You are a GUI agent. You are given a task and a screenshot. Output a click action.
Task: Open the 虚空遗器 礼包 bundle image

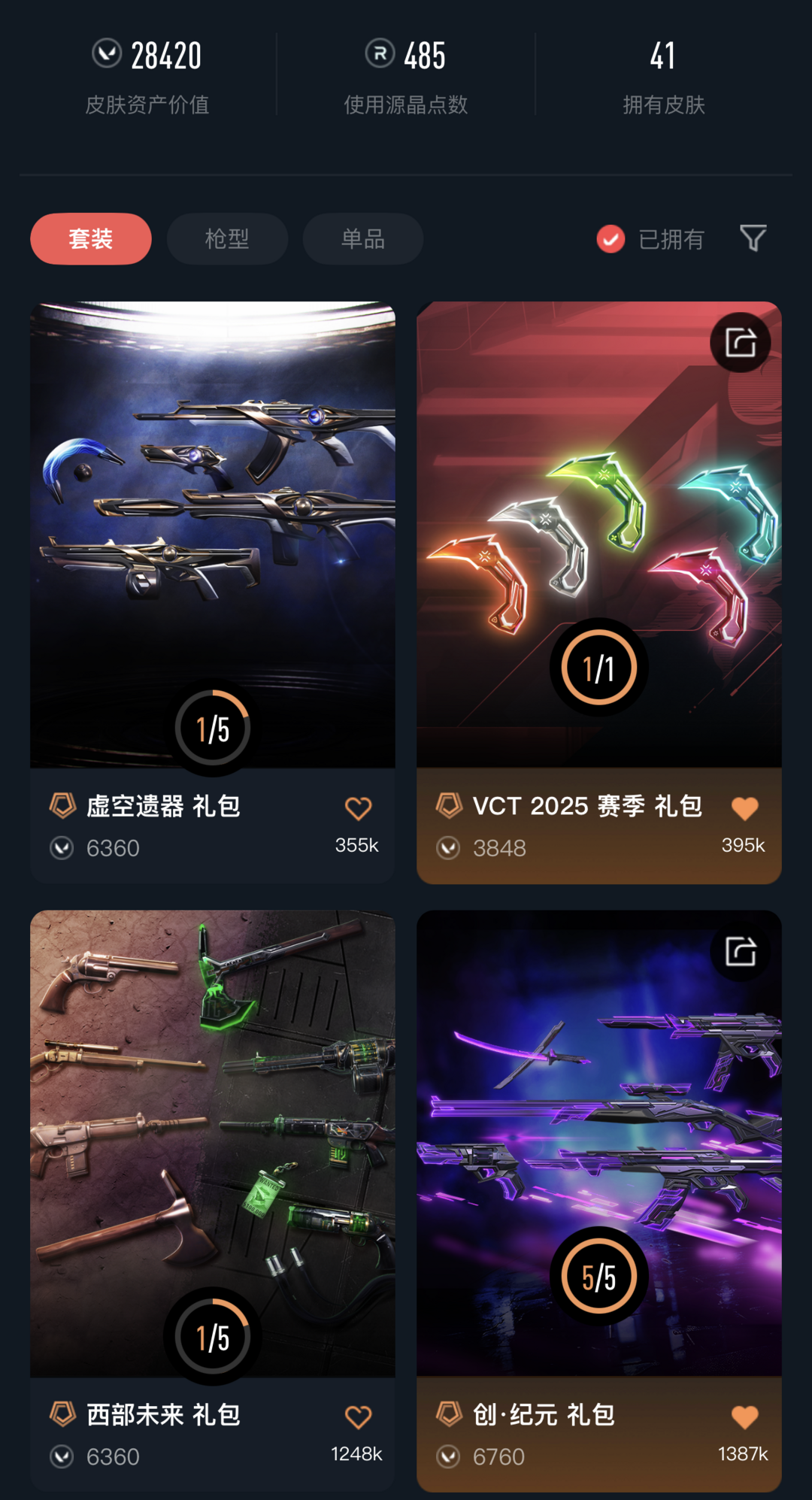213,535
